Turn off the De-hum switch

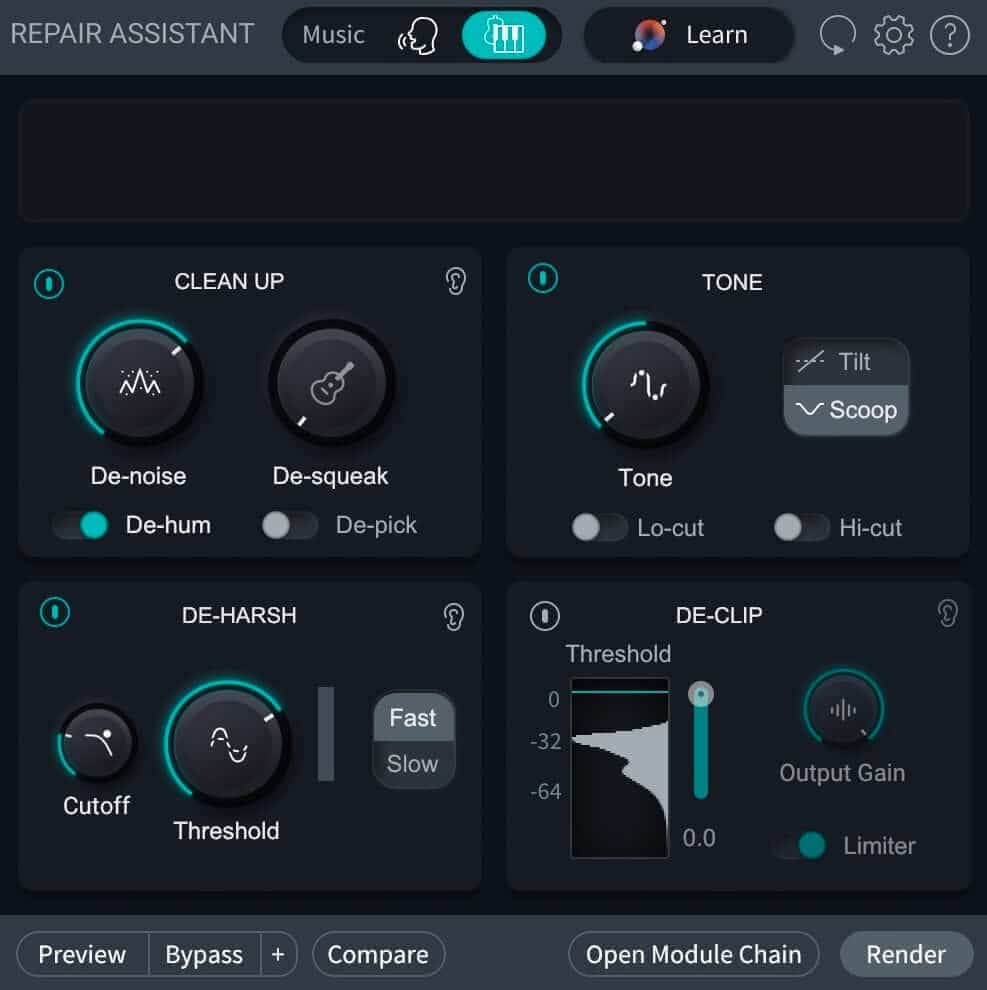point(81,525)
